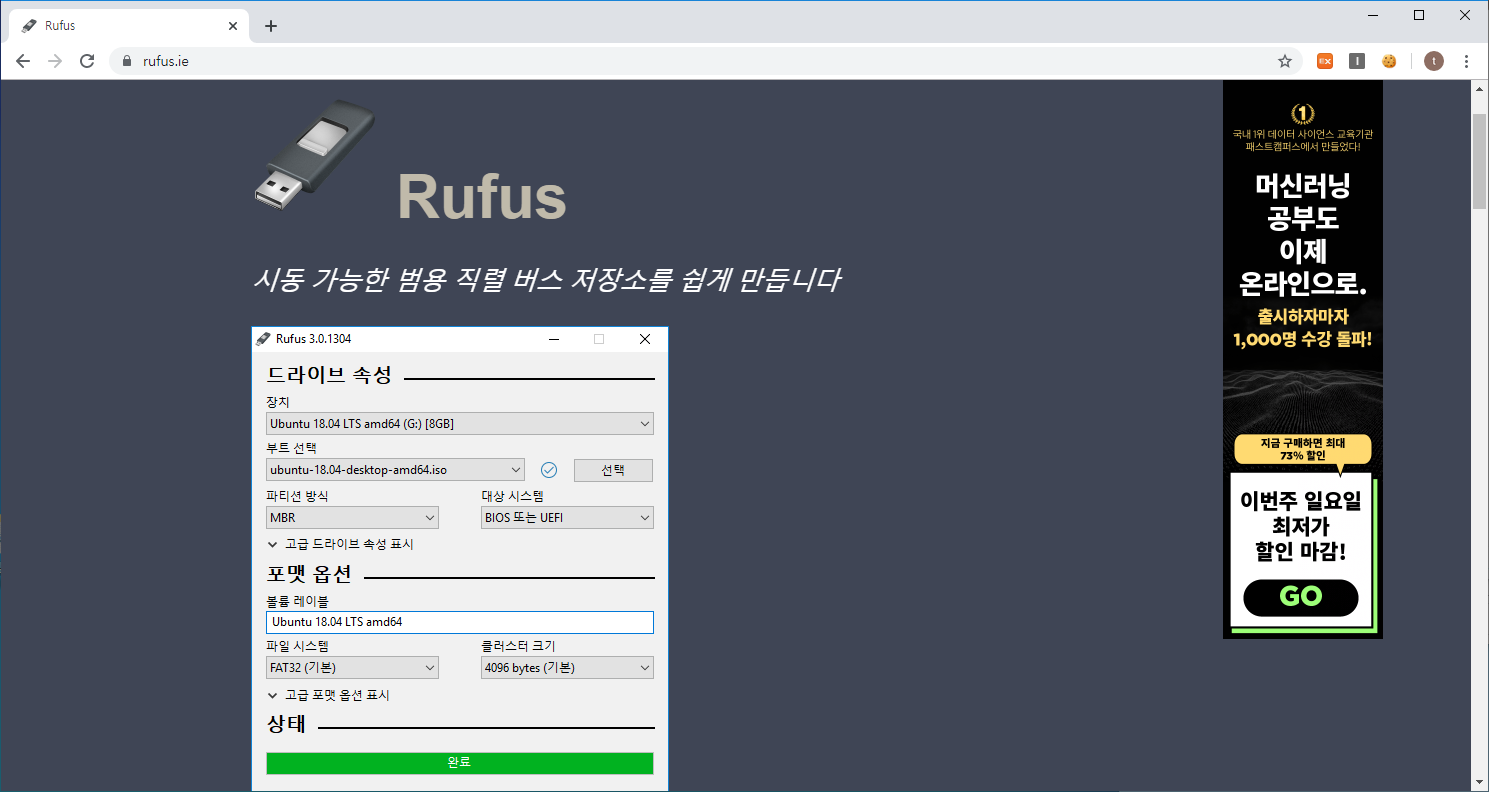This screenshot has height=792, width=1489.
Task: Open the 부트 선택 ISO dropdown
Action: coord(395,470)
